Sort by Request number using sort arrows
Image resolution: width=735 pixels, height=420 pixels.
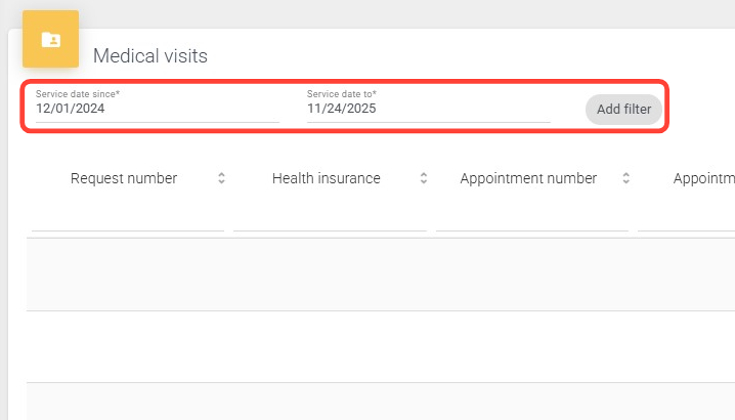pyautogui.click(x=221, y=179)
